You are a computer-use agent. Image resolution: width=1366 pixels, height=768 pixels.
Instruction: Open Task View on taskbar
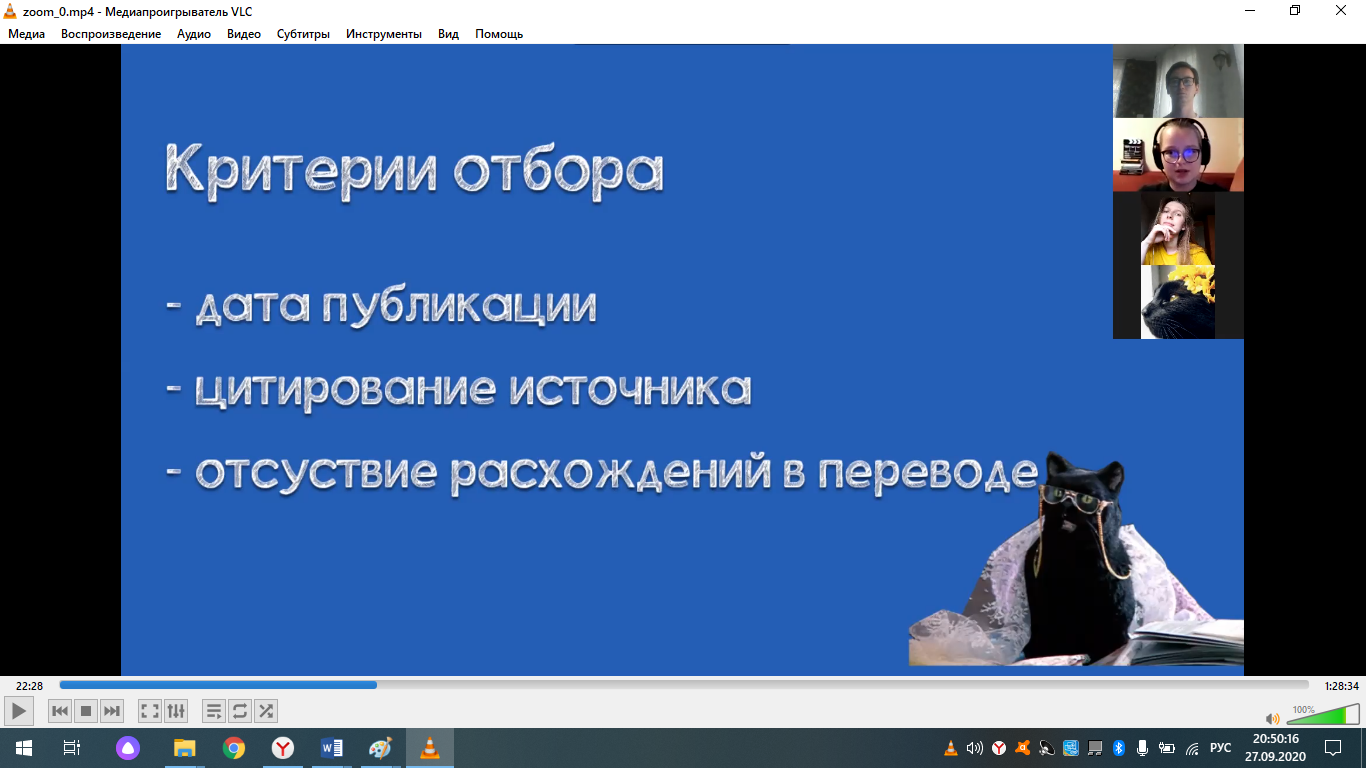point(71,748)
